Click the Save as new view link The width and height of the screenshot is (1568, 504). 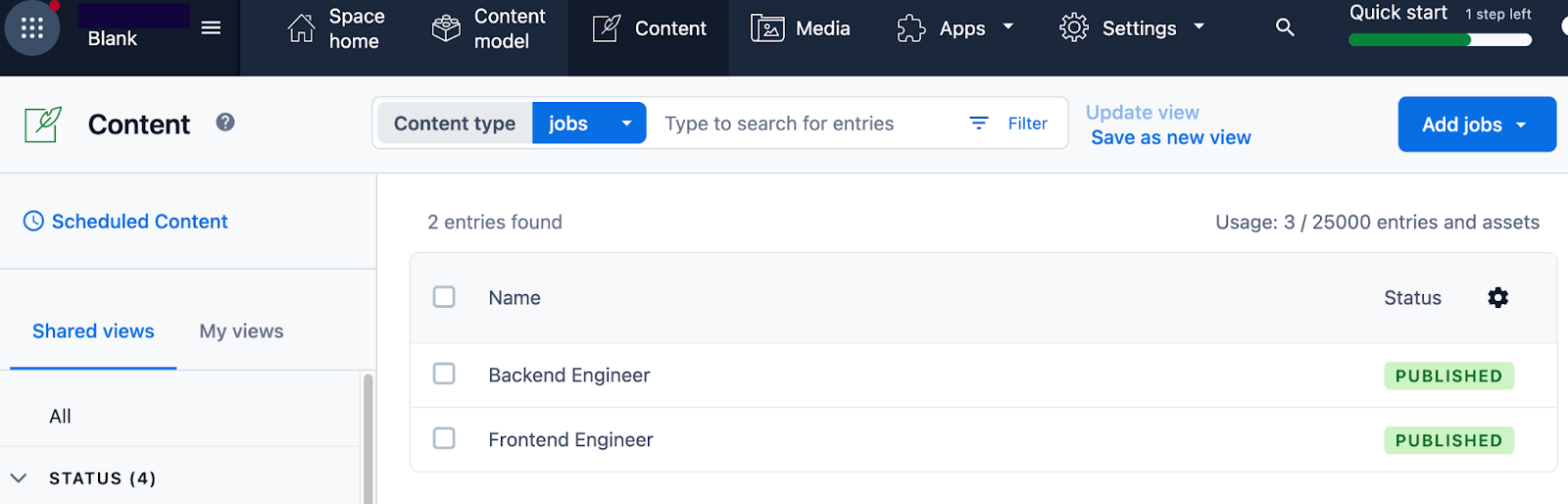[1170, 138]
